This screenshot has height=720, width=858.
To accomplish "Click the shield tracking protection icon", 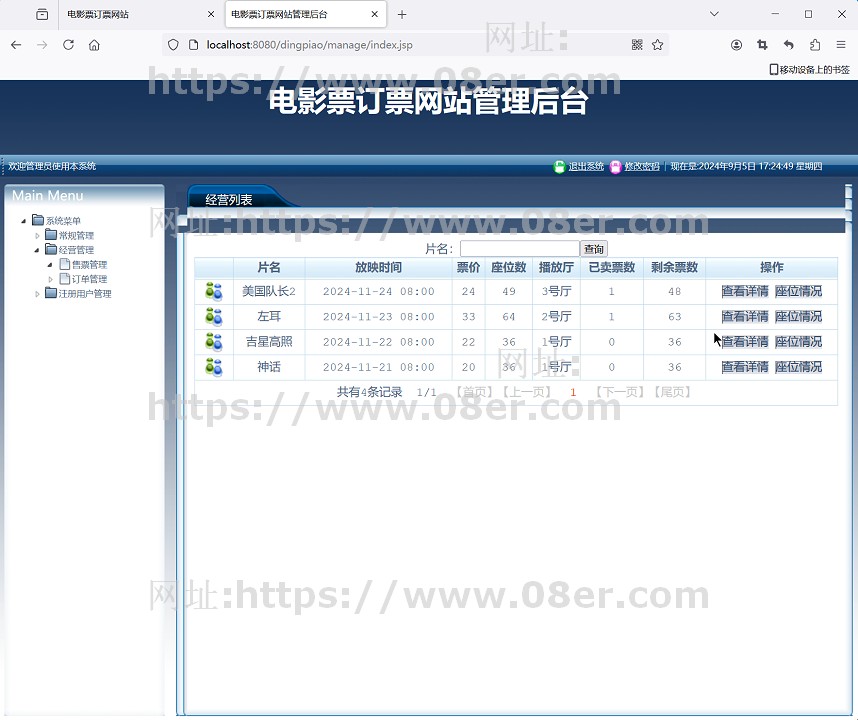I will [x=173, y=45].
